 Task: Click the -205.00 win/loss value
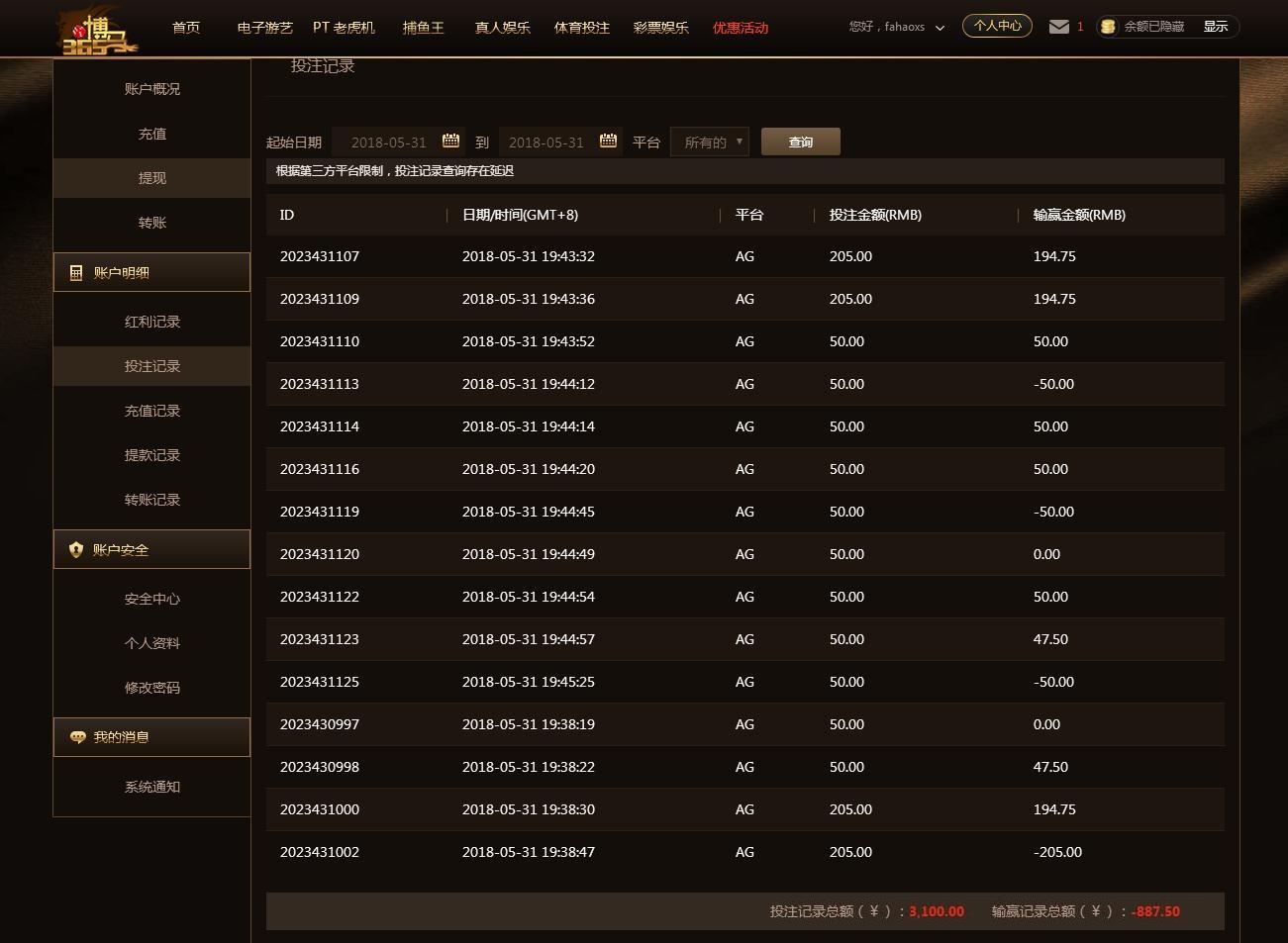[x=1057, y=852]
